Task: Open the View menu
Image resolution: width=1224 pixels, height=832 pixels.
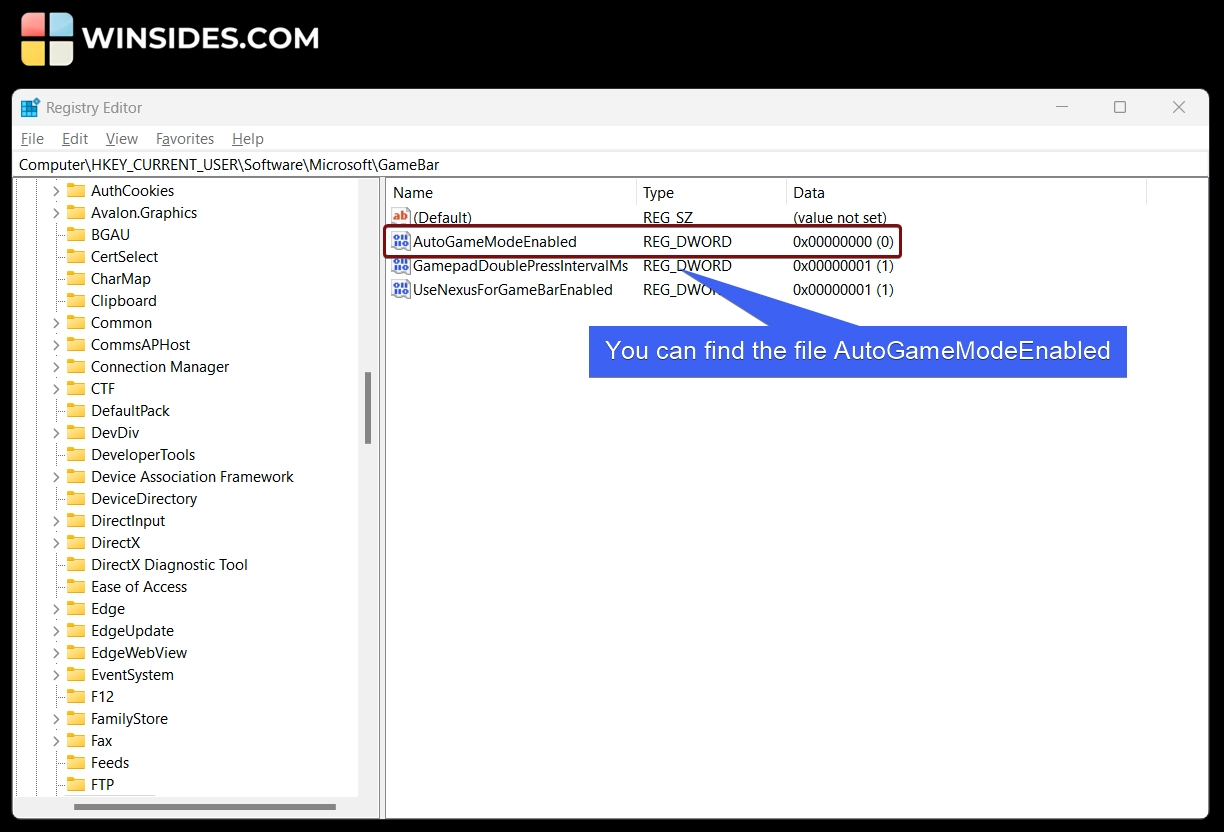Action: tap(122, 139)
